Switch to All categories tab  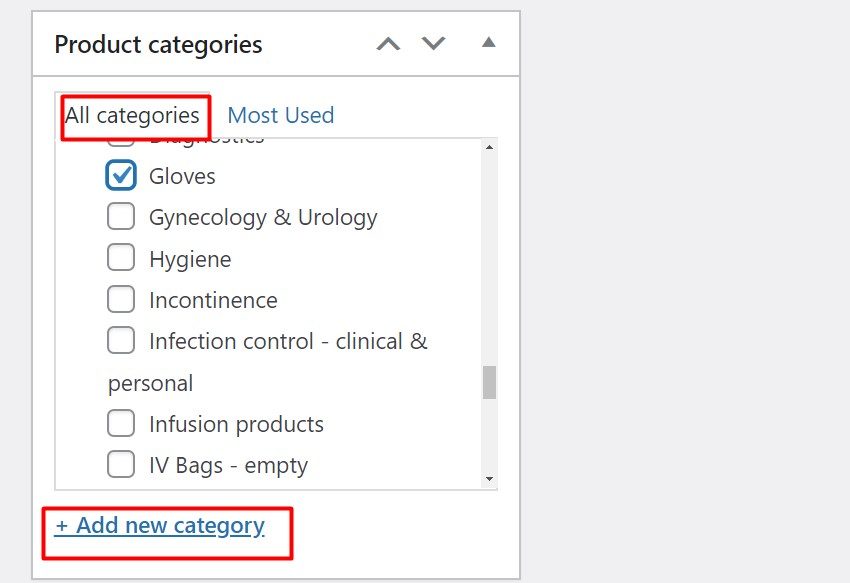[132, 116]
